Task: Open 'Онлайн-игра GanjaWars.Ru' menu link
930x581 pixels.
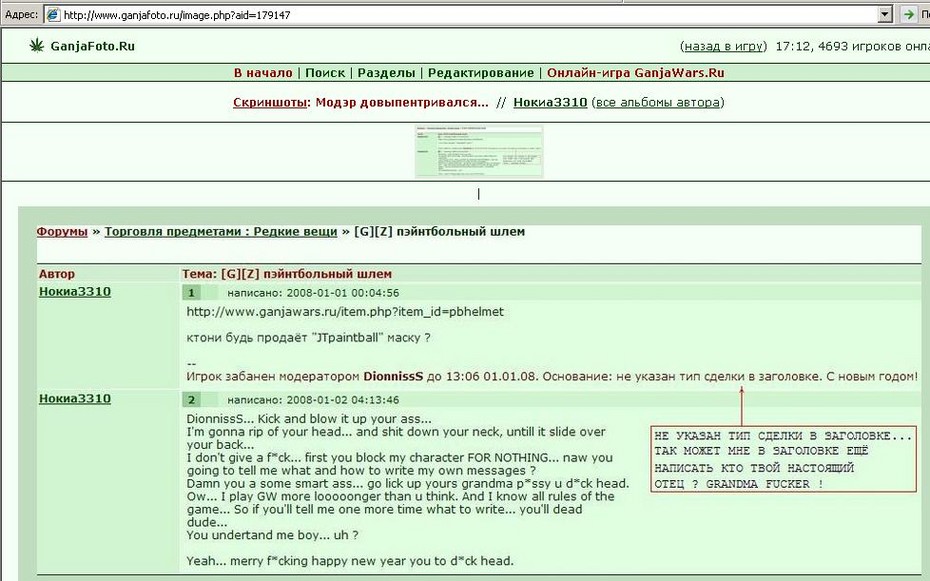Action: pos(635,73)
